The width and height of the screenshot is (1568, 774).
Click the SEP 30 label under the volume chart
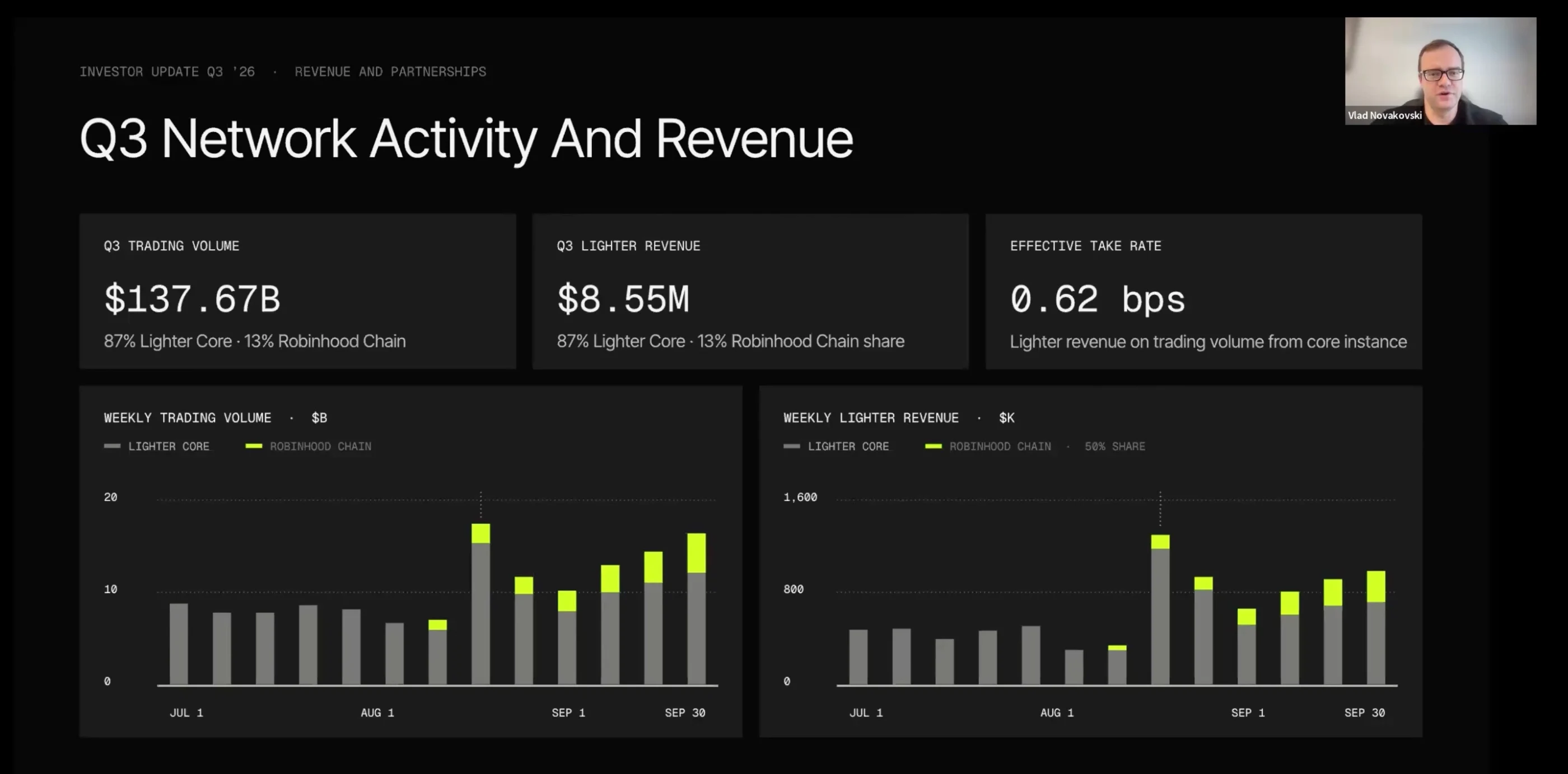point(685,712)
